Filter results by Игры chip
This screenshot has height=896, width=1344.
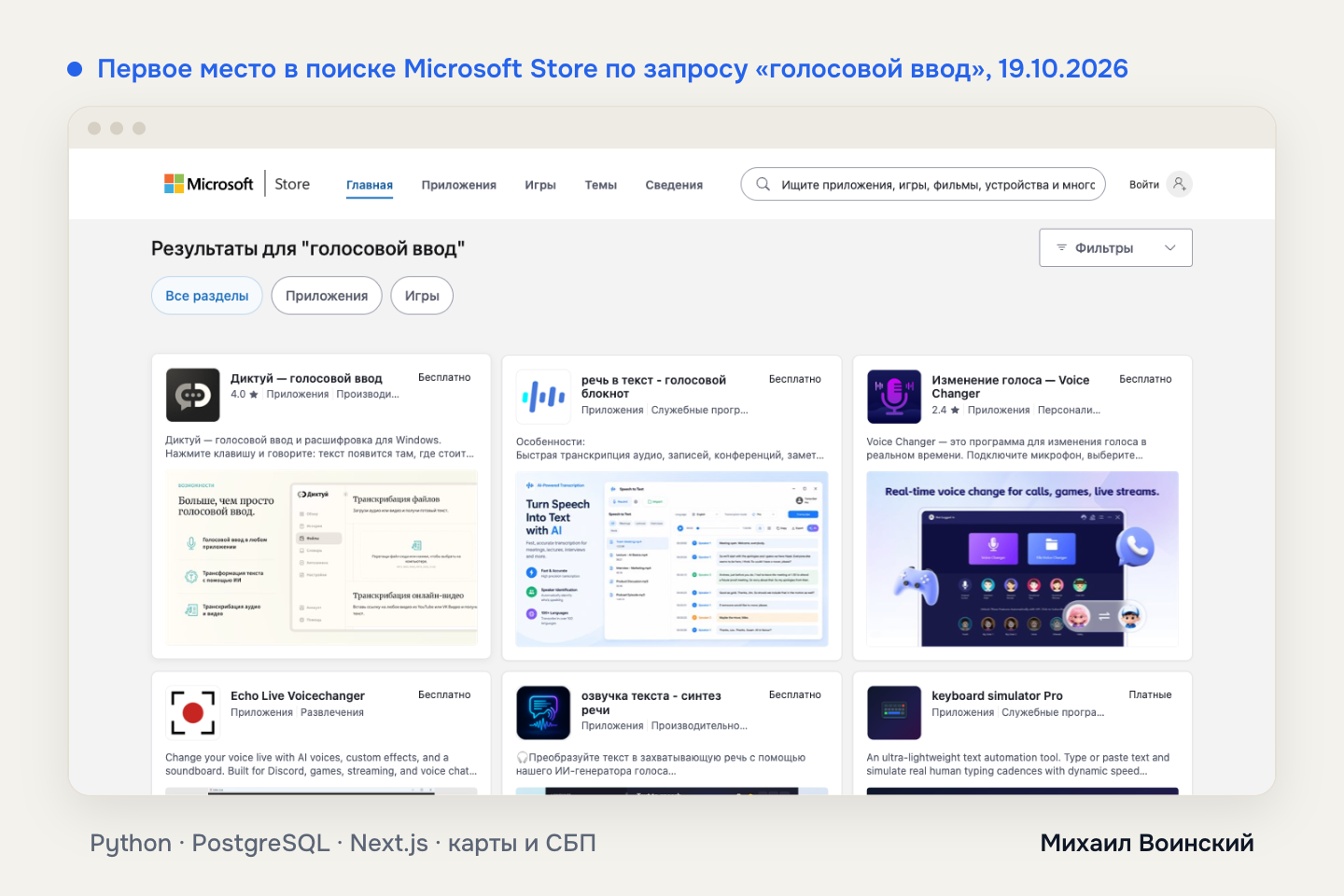click(x=422, y=296)
